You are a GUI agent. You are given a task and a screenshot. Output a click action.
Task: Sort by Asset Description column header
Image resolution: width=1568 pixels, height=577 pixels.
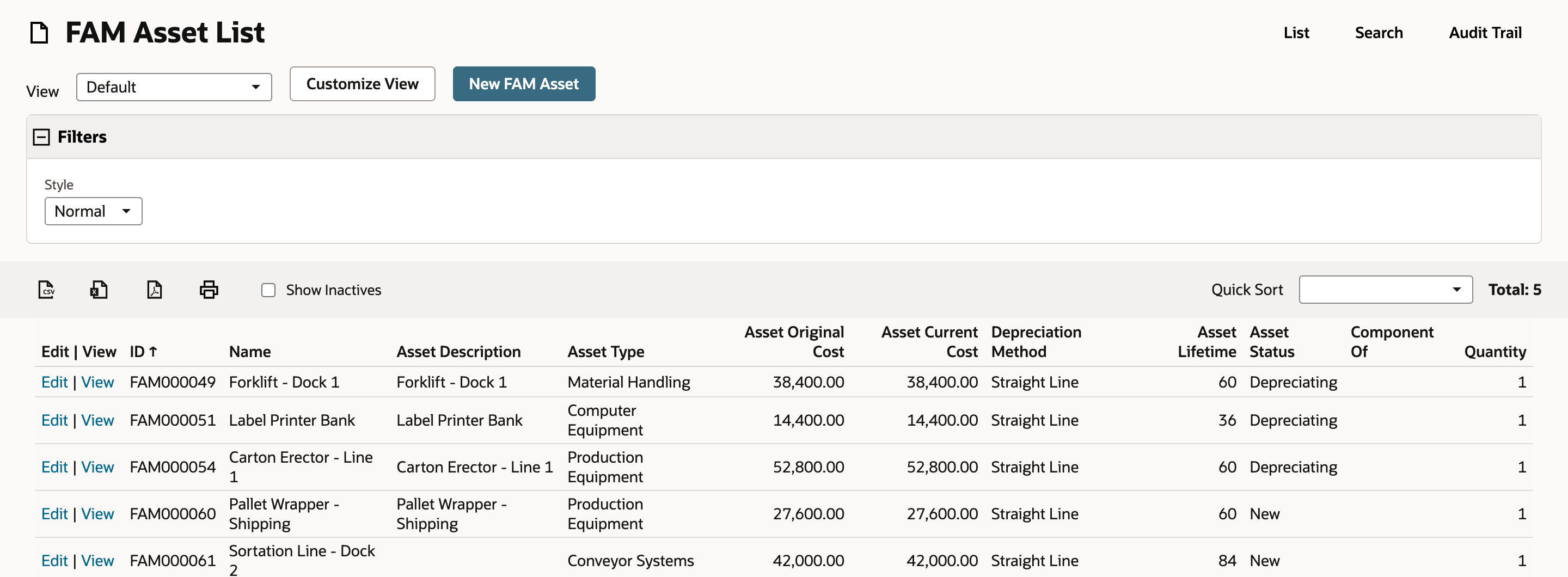(x=458, y=352)
